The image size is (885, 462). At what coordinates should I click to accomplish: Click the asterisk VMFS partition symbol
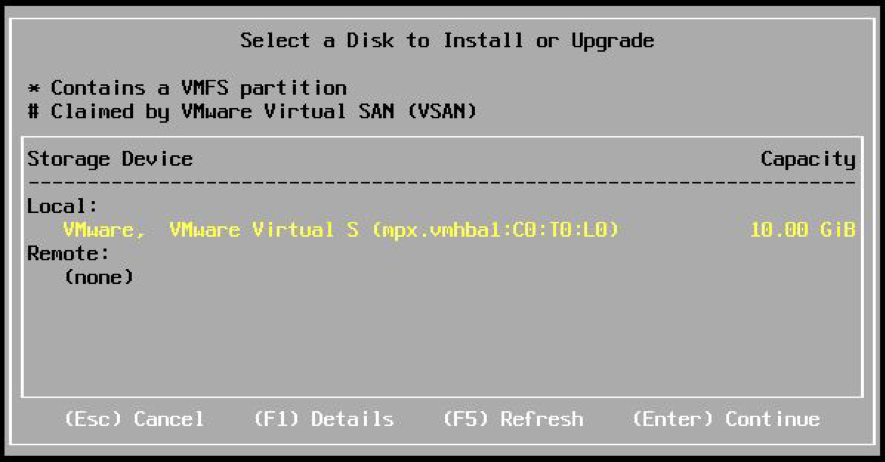pyautogui.click(x=33, y=89)
